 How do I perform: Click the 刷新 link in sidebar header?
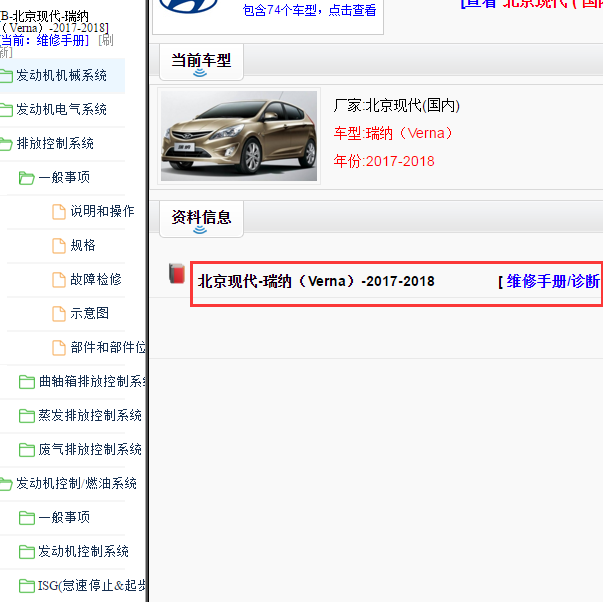pos(106,40)
